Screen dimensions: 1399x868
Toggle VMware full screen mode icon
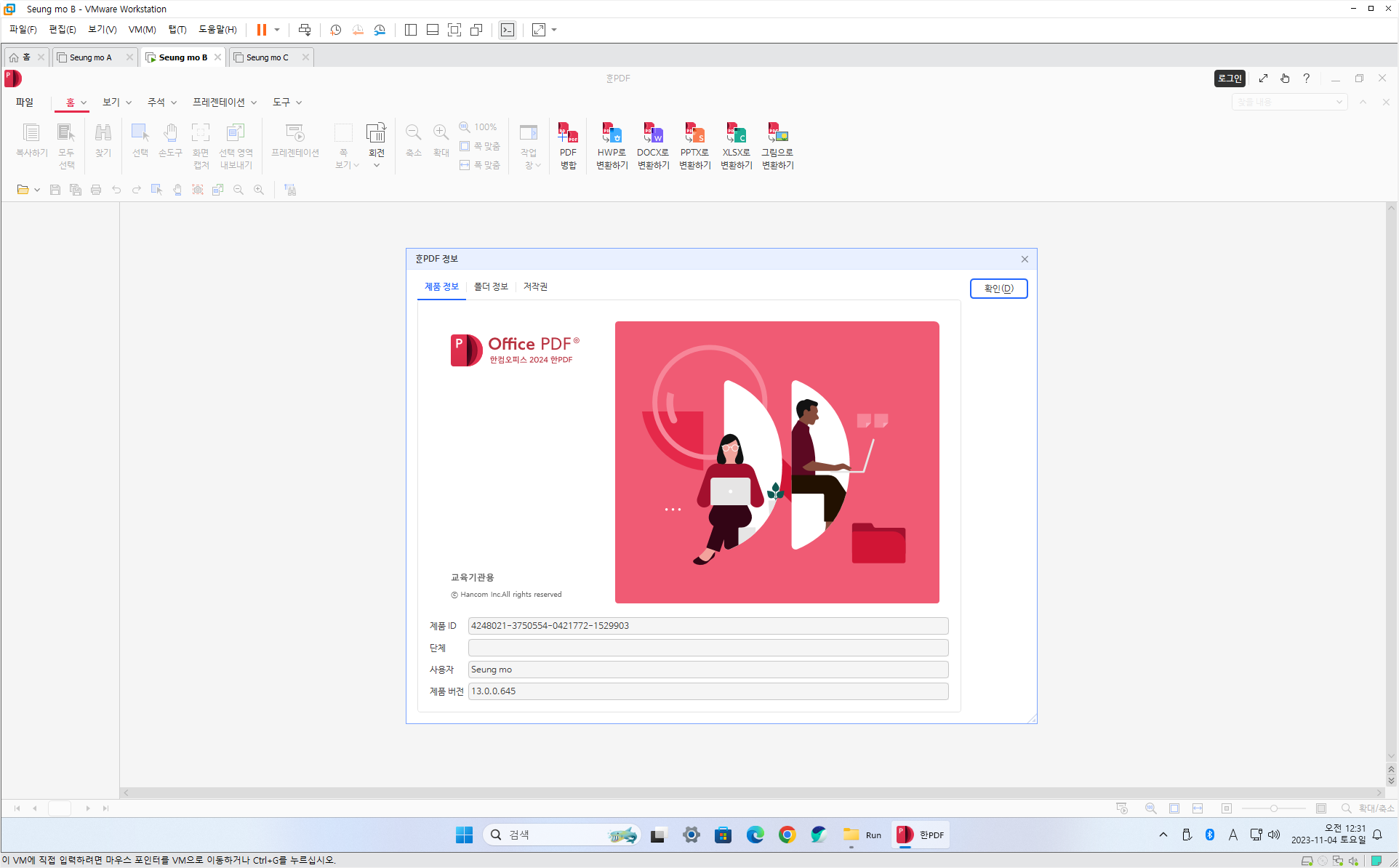pos(454,30)
